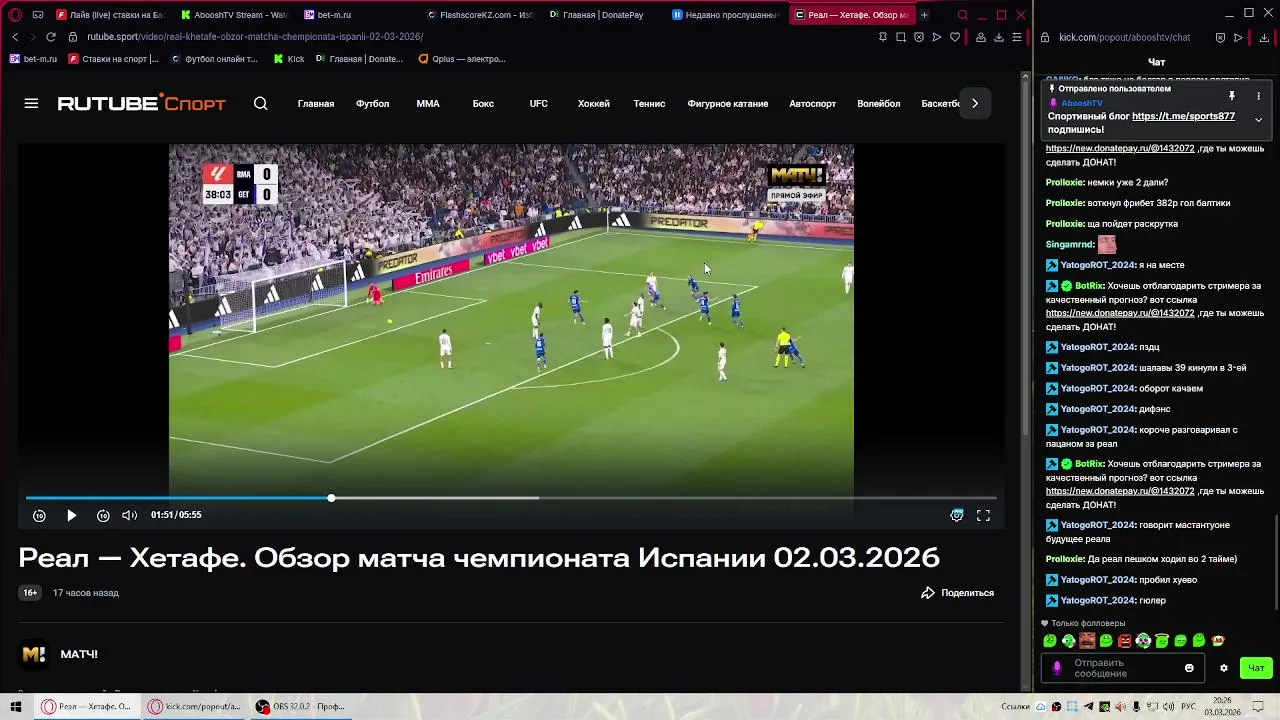Open the Автоспорт category
The image size is (1280, 720).
point(812,103)
